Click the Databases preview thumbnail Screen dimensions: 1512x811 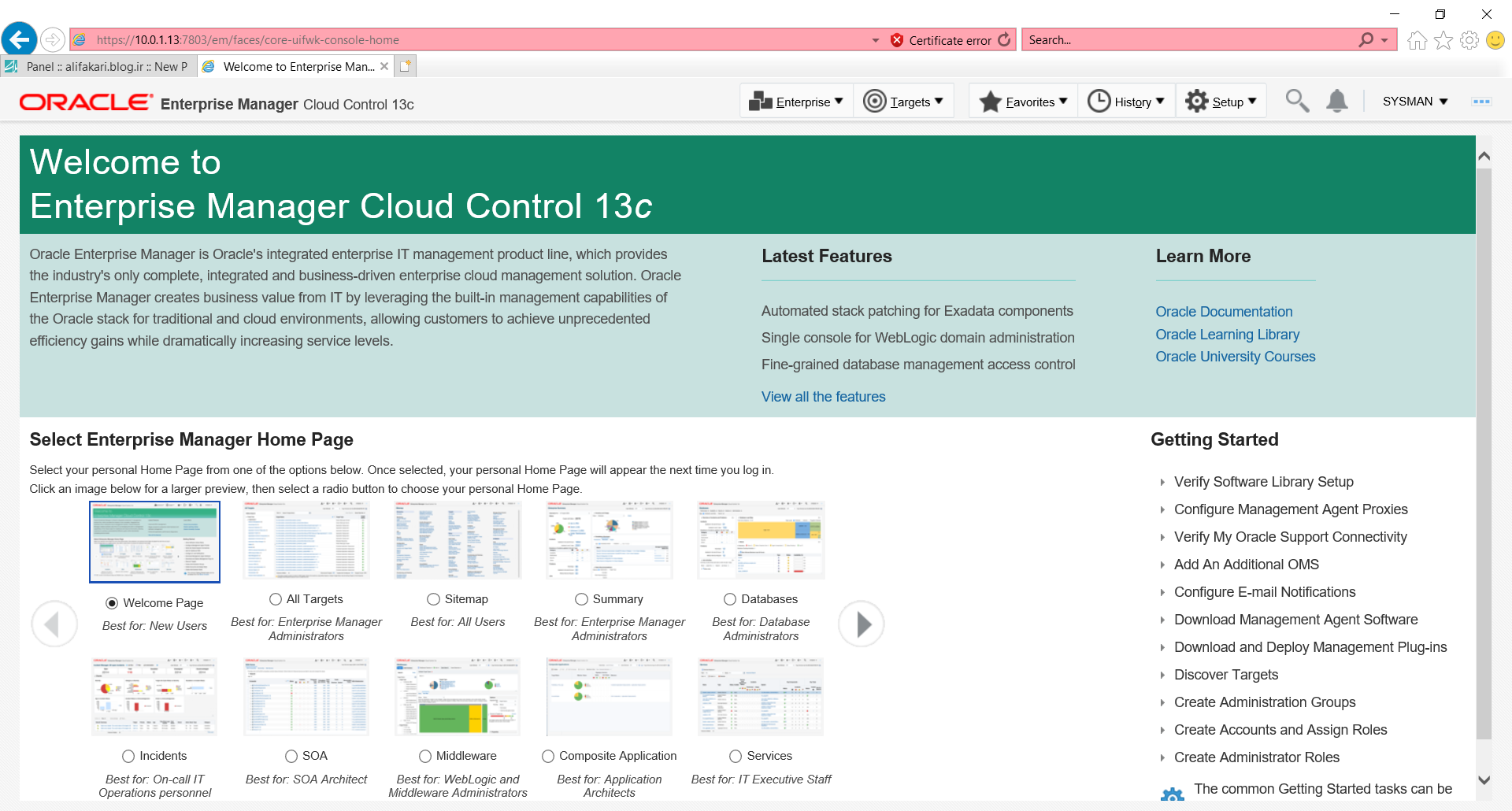(761, 540)
